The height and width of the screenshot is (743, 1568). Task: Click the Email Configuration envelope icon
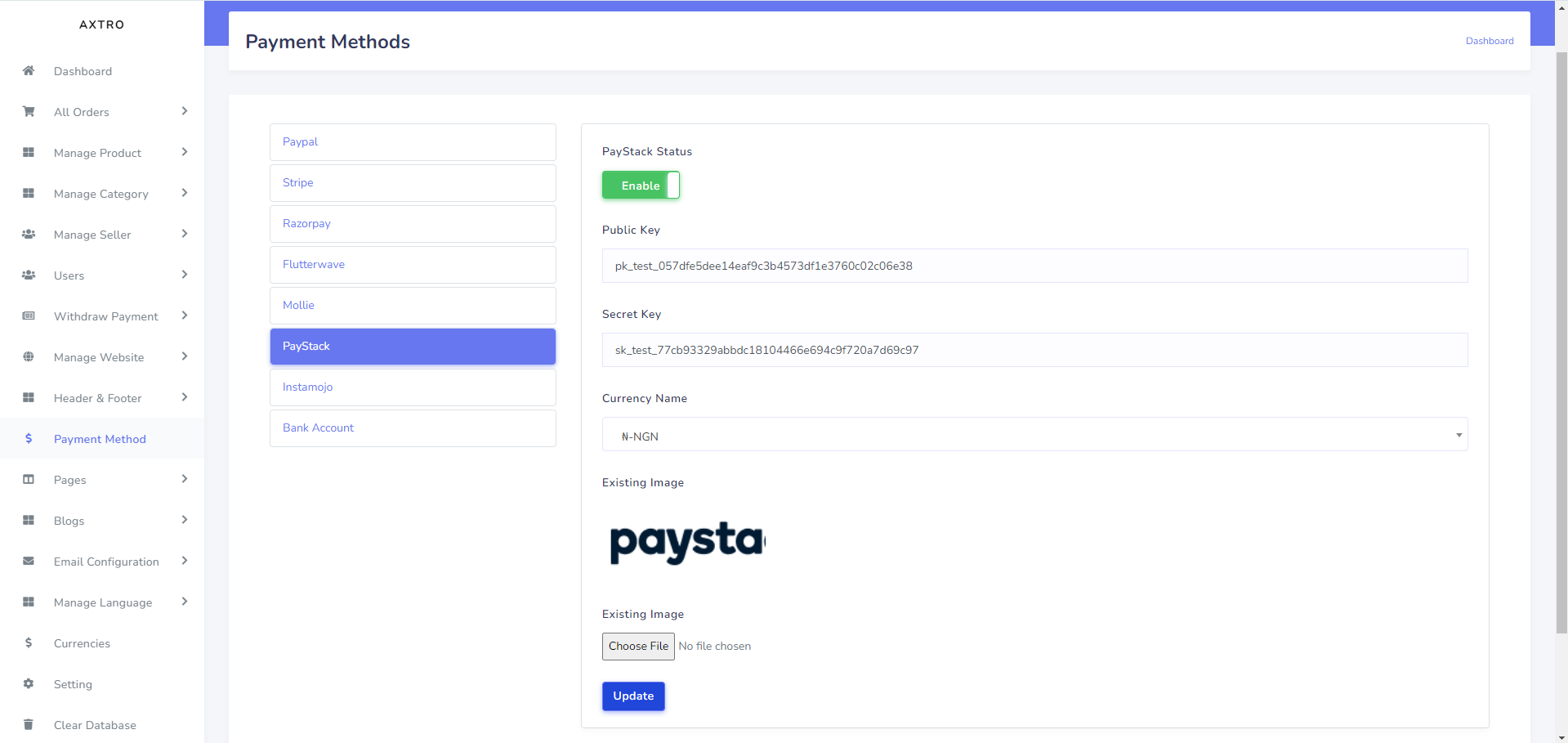(x=29, y=562)
